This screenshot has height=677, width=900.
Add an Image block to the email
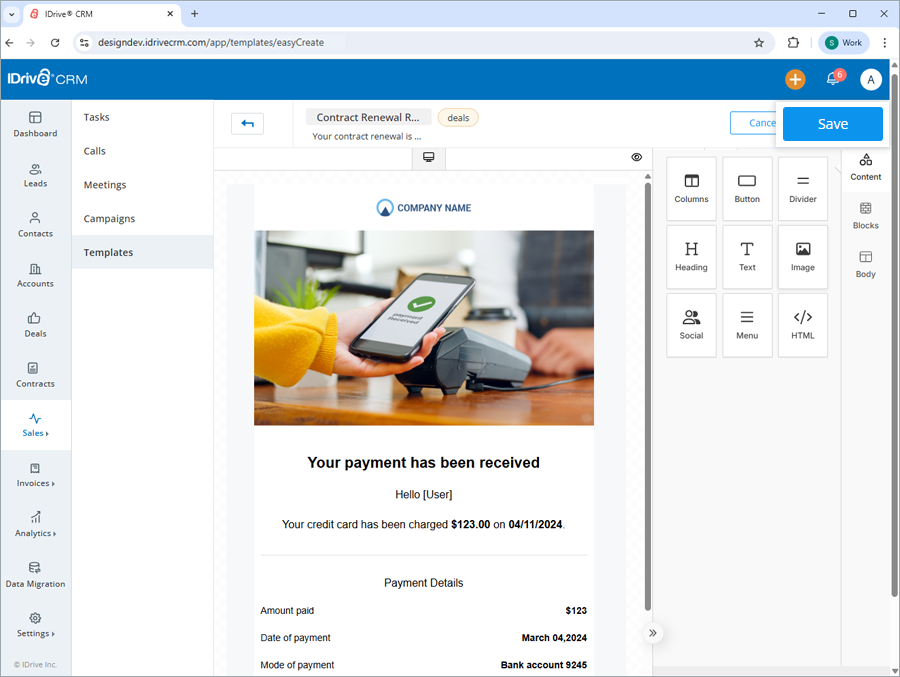click(803, 256)
